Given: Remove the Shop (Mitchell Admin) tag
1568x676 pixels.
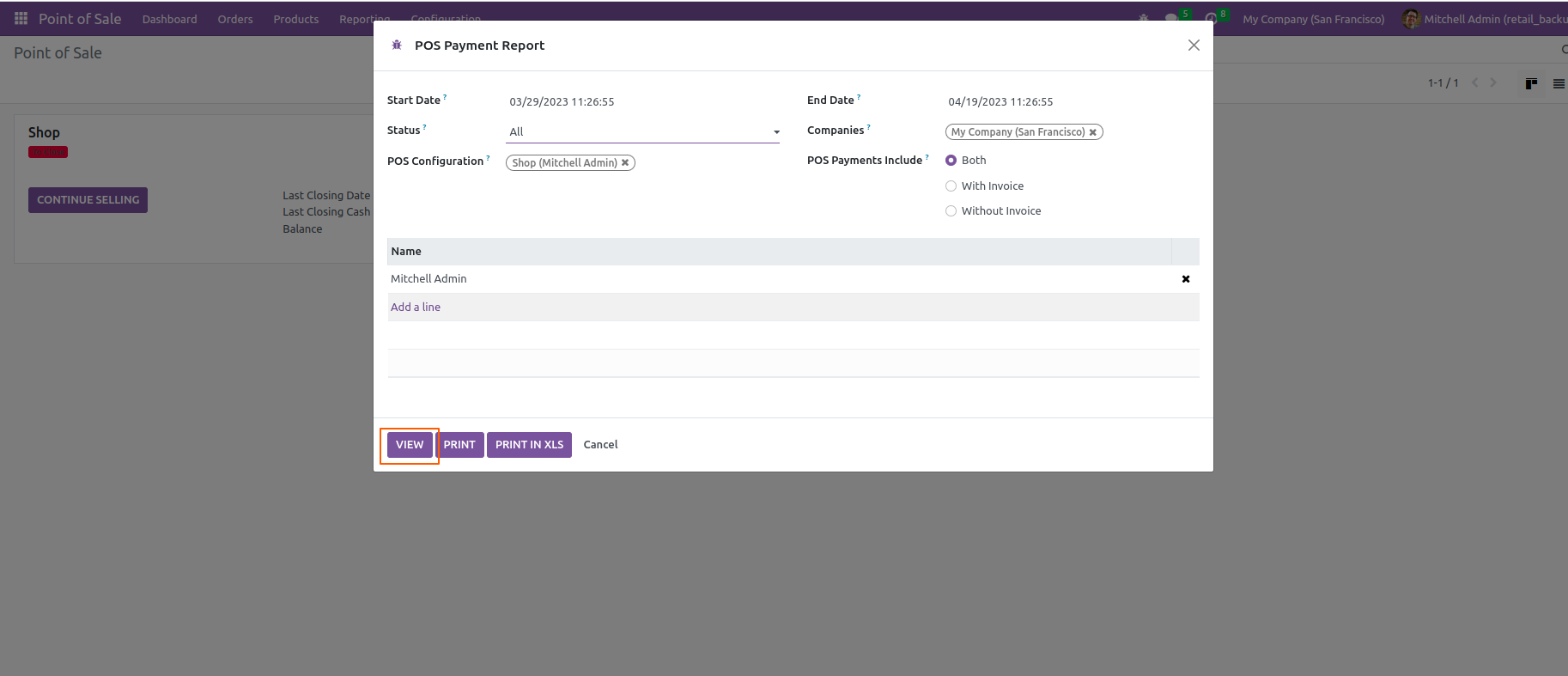Looking at the screenshot, I should click(625, 163).
